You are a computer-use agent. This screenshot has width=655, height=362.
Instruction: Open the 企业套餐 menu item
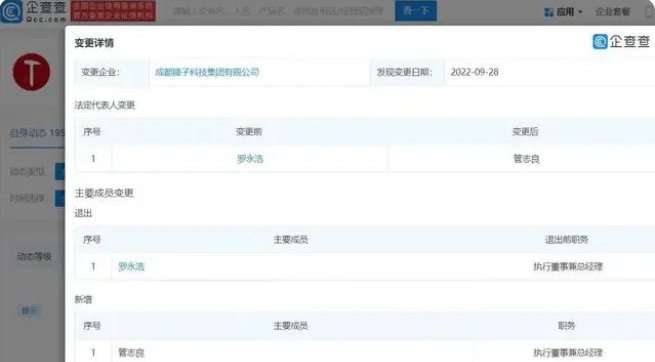[x=612, y=12]
